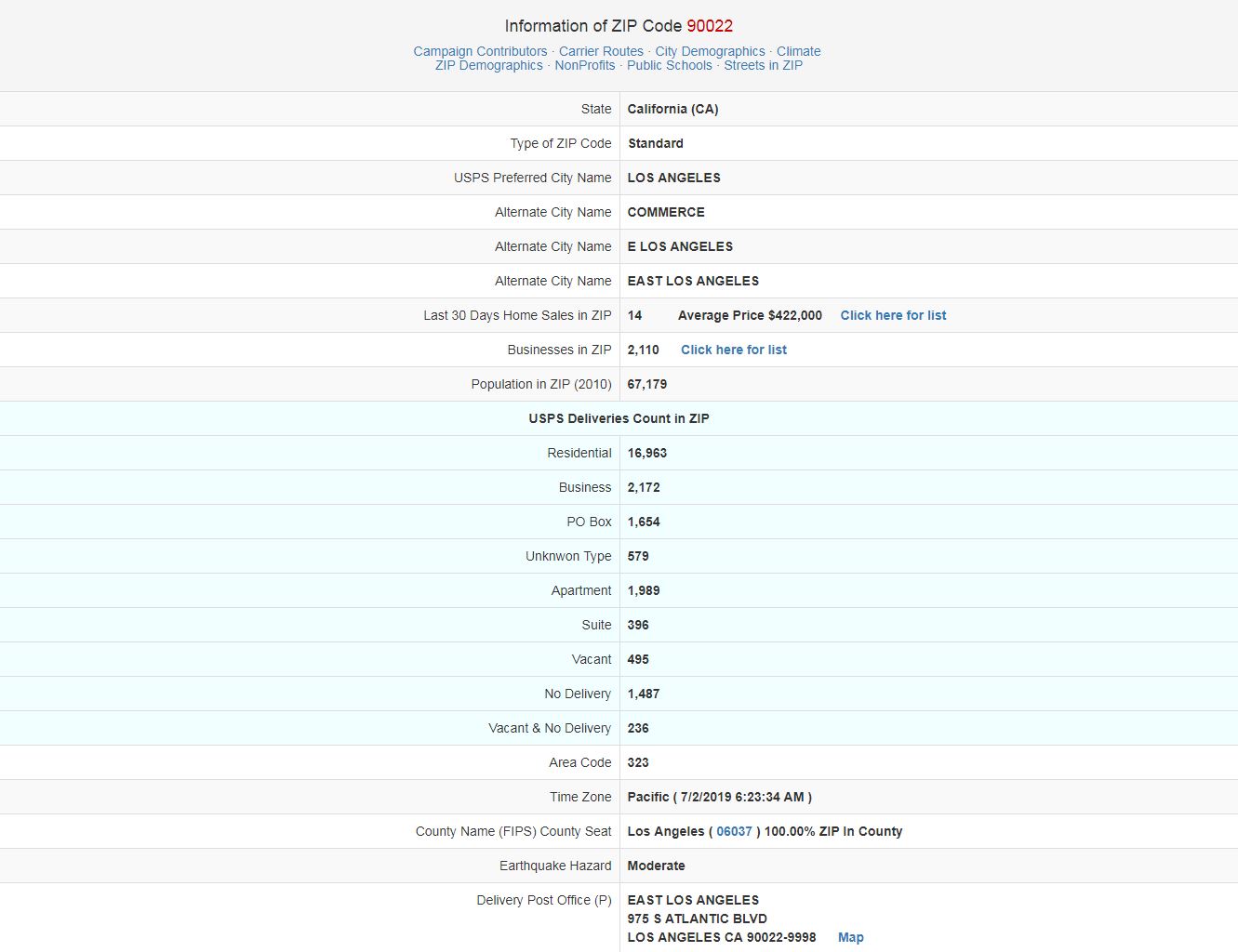The height and width of the screenshot is (952, 1238).
Task: Click home sales 'Click here for list'
Action: coord(893,315)
